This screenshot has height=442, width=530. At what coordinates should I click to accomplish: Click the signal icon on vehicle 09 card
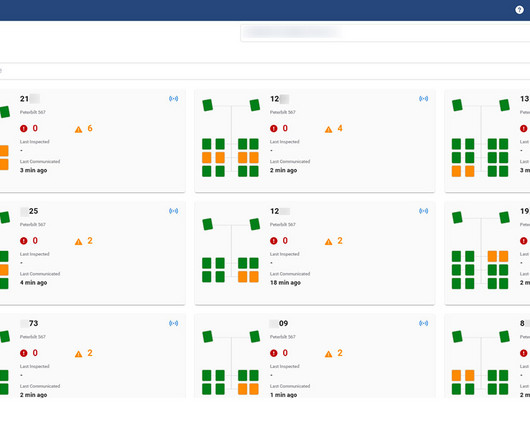(424, 323)
